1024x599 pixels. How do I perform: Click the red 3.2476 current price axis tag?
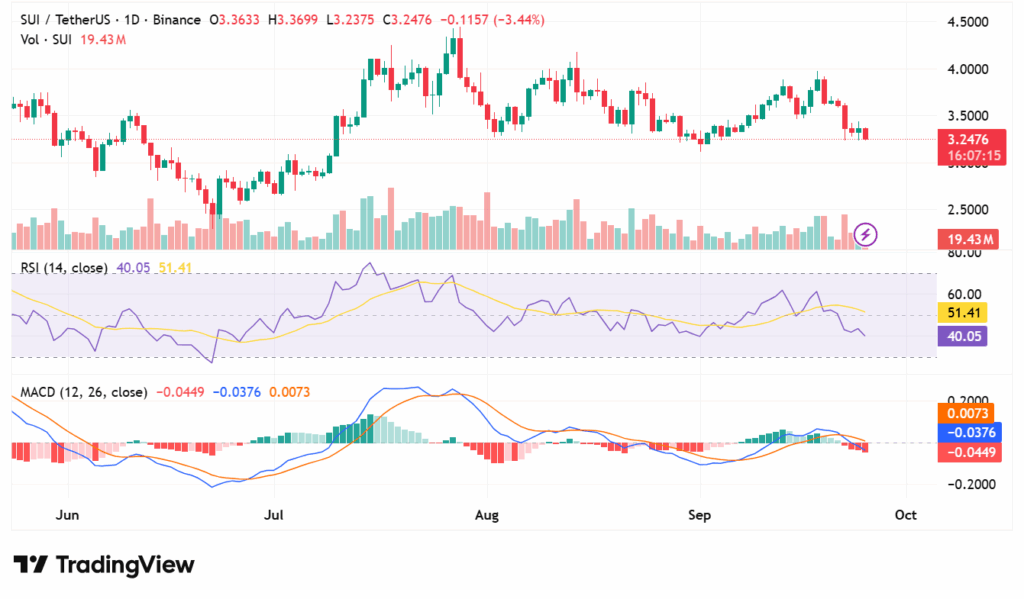(x=968, y=139)
